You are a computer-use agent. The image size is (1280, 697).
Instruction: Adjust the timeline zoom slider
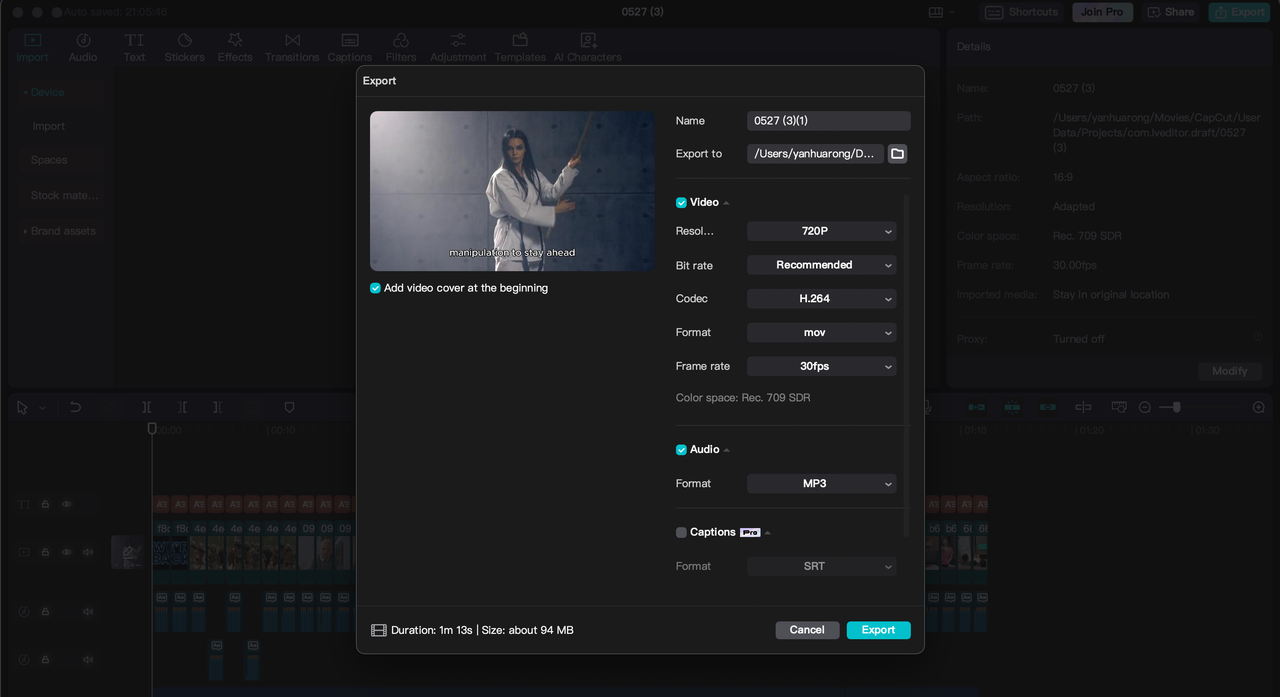pos(1177,407)
